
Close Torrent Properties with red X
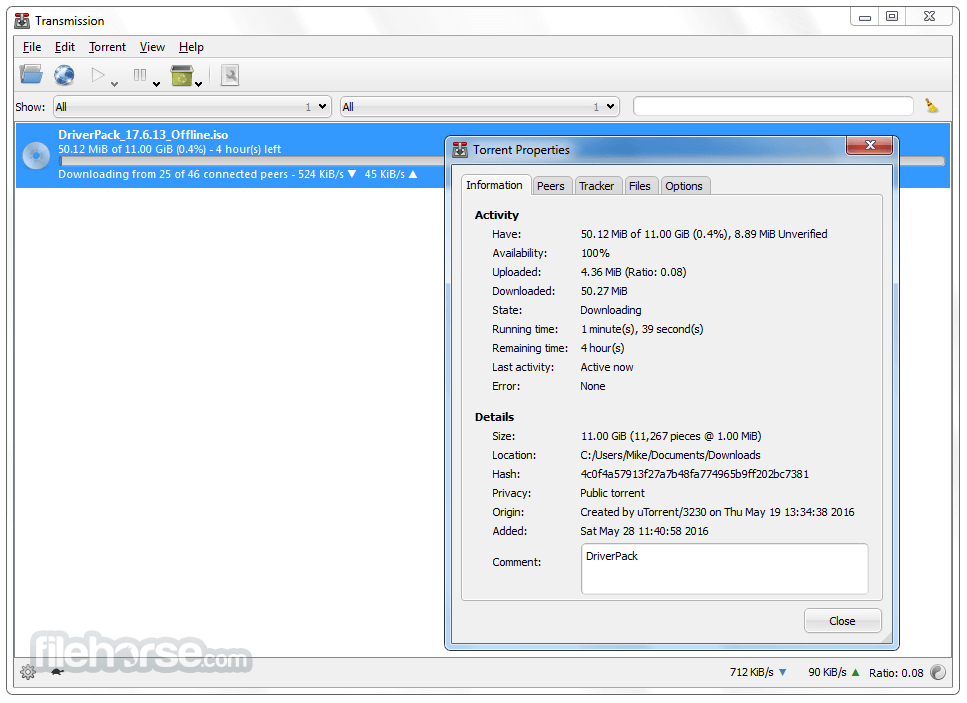click(x=870, y=145)
